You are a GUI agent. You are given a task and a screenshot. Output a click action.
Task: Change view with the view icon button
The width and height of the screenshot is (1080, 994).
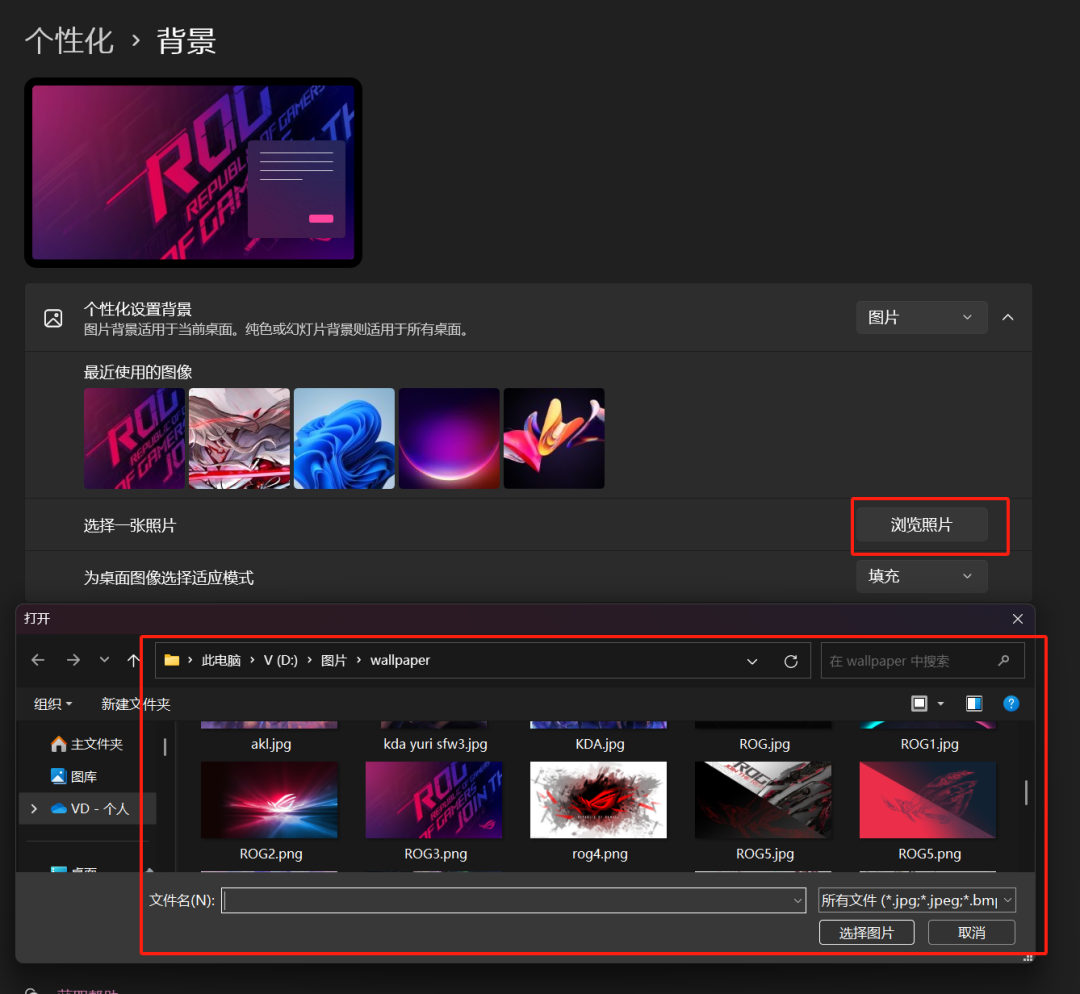click(920, 703)
